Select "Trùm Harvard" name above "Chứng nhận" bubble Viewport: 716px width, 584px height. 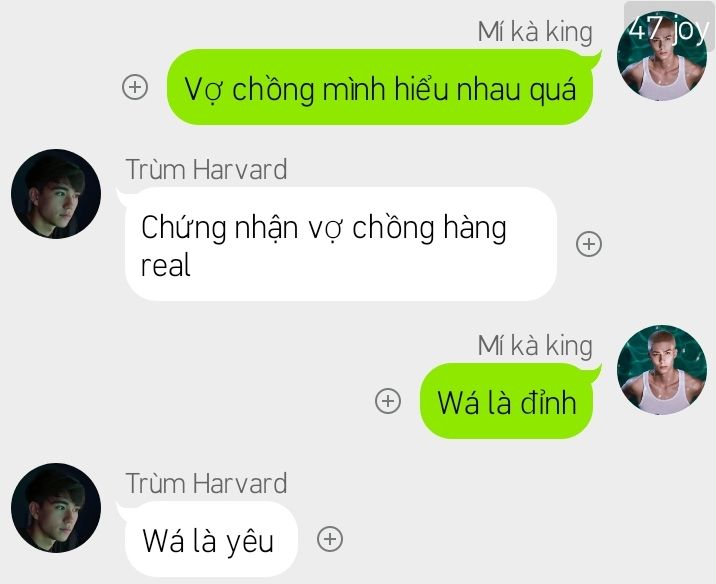[206, 169]
